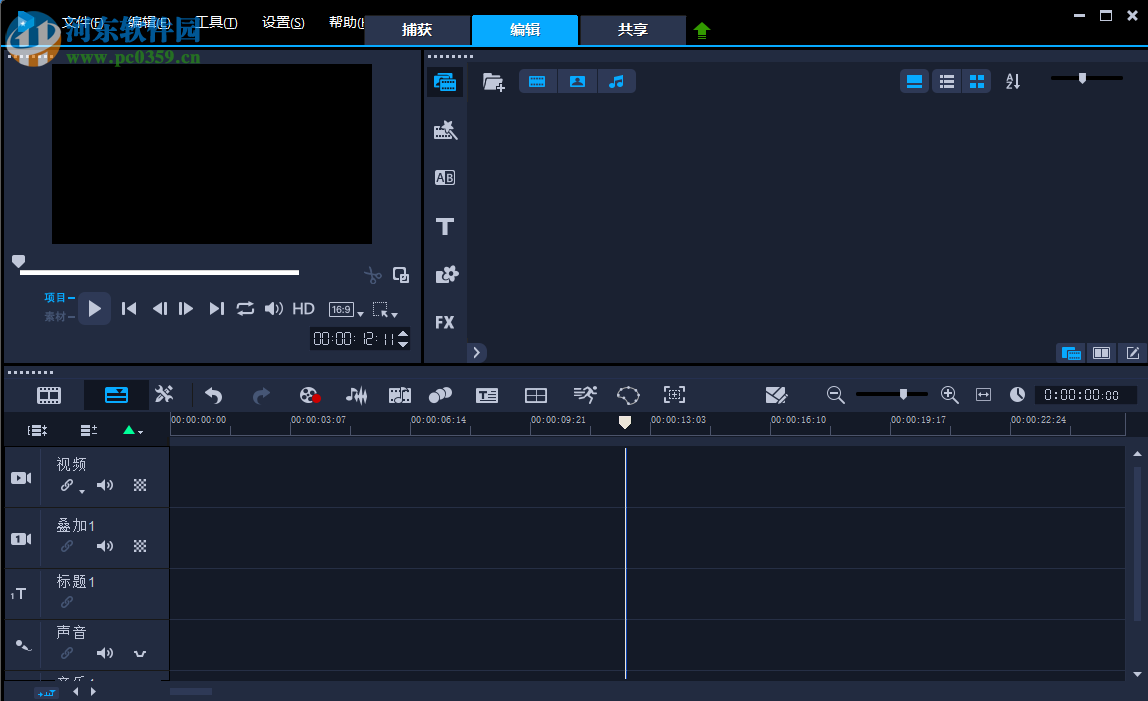
Task: Jump to the start of project
Action: (x=129, y=308)
